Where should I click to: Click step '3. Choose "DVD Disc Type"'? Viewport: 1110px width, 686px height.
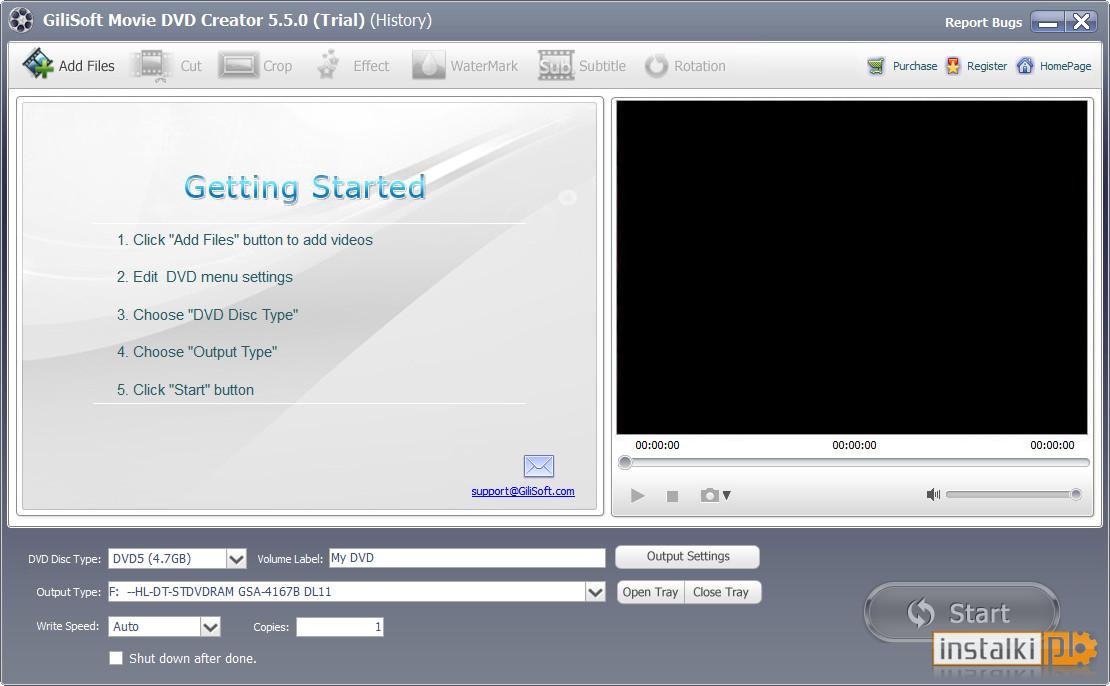(207, 315)
